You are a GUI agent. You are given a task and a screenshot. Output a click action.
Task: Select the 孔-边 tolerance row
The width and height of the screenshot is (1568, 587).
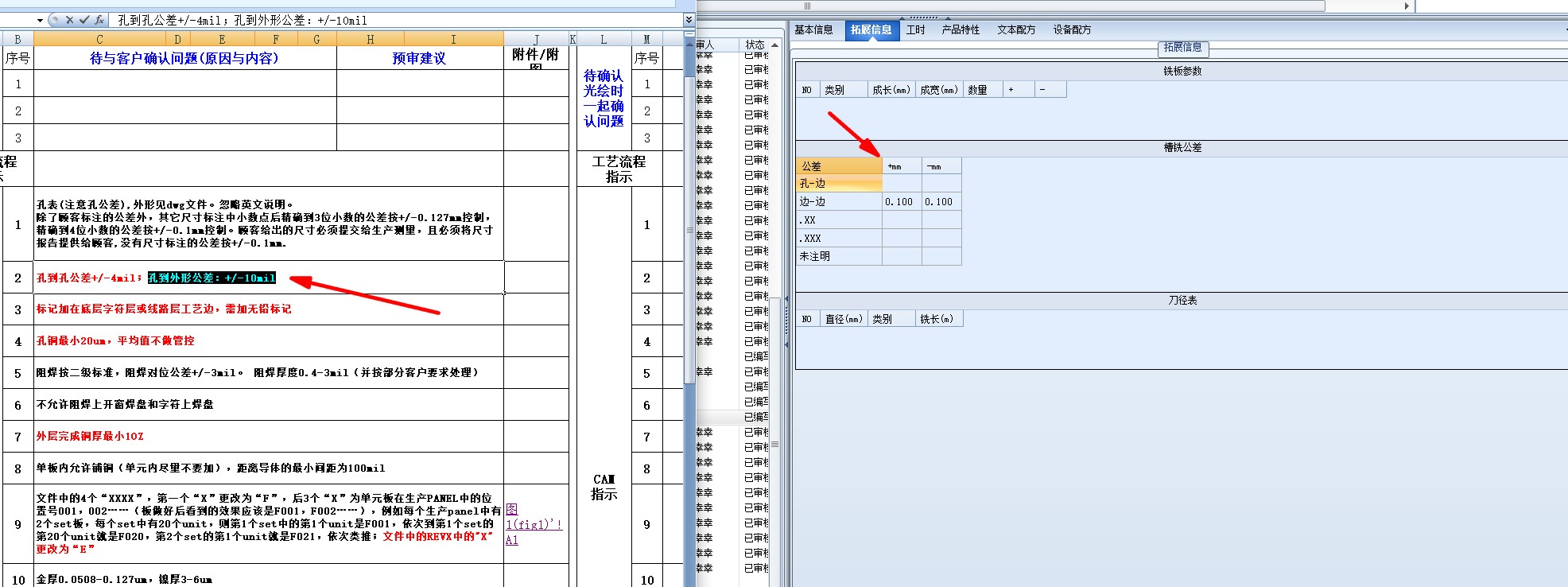tap(839, 184)
